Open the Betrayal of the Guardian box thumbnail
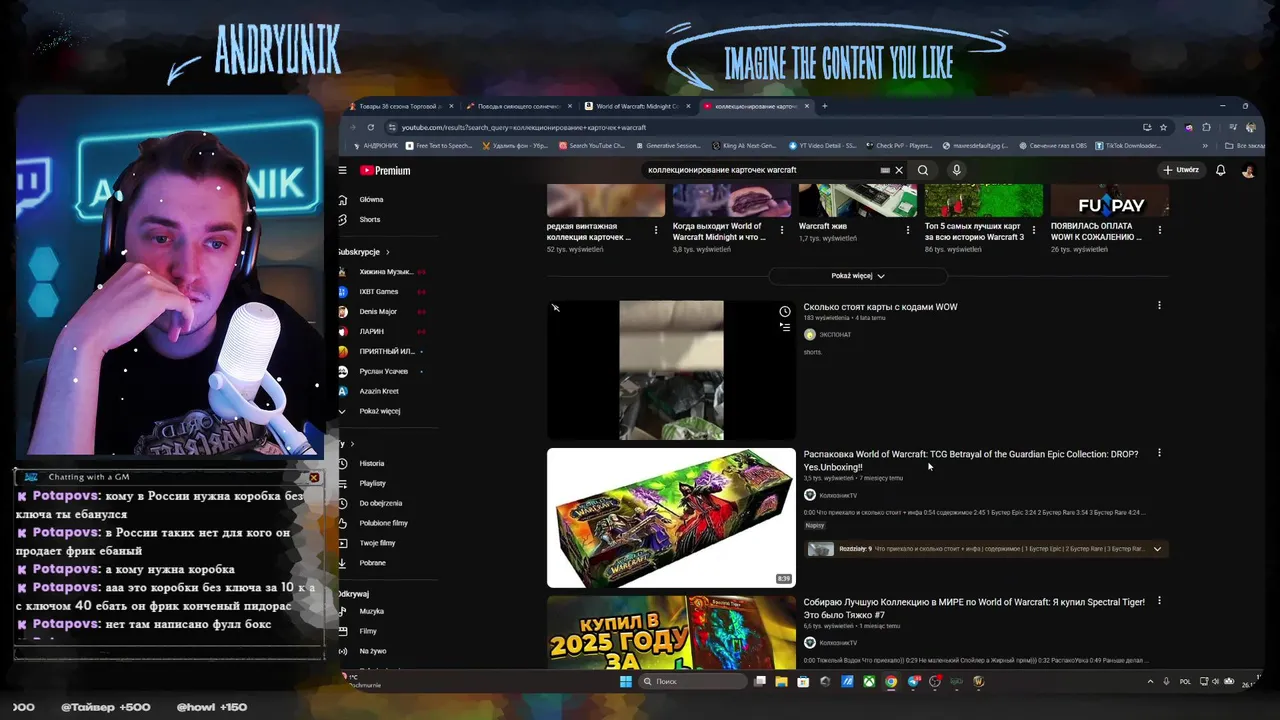1280x720 pixels. point(671,517)
